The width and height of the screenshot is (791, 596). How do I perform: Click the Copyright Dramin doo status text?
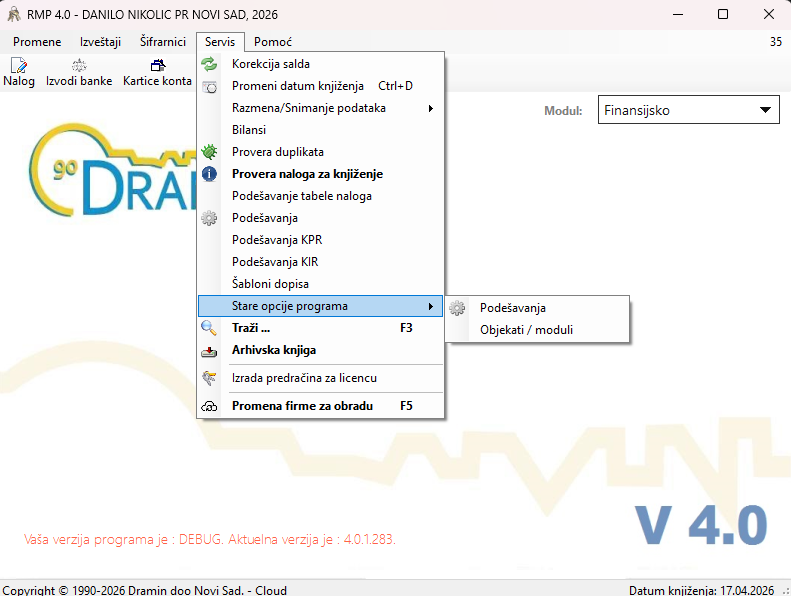[145, 590]
